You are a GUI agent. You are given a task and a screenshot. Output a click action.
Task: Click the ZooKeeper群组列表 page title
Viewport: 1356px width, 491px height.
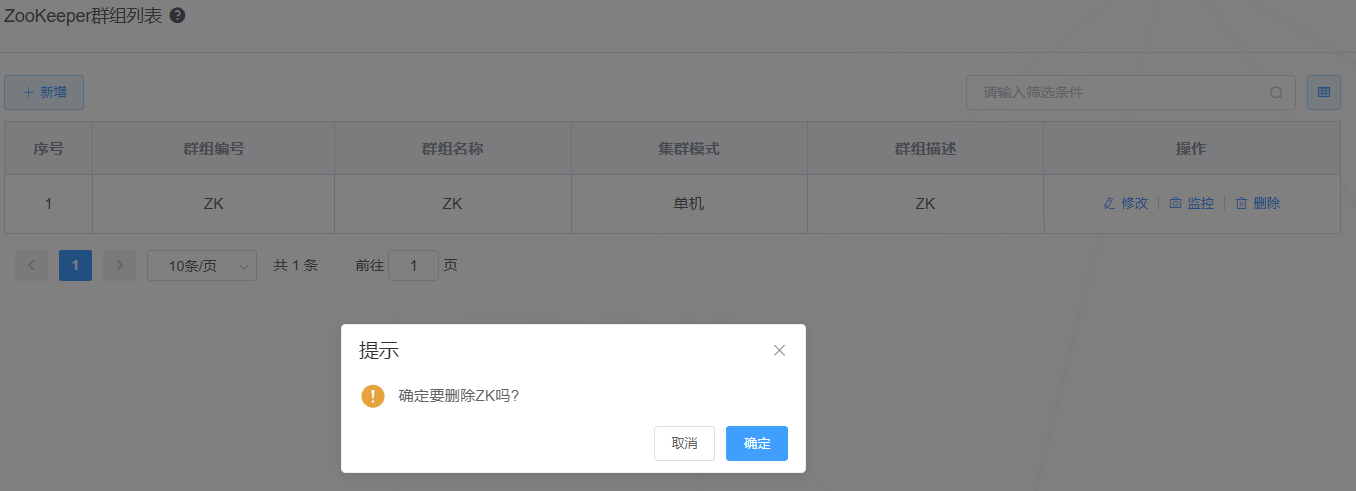(83, 16)
